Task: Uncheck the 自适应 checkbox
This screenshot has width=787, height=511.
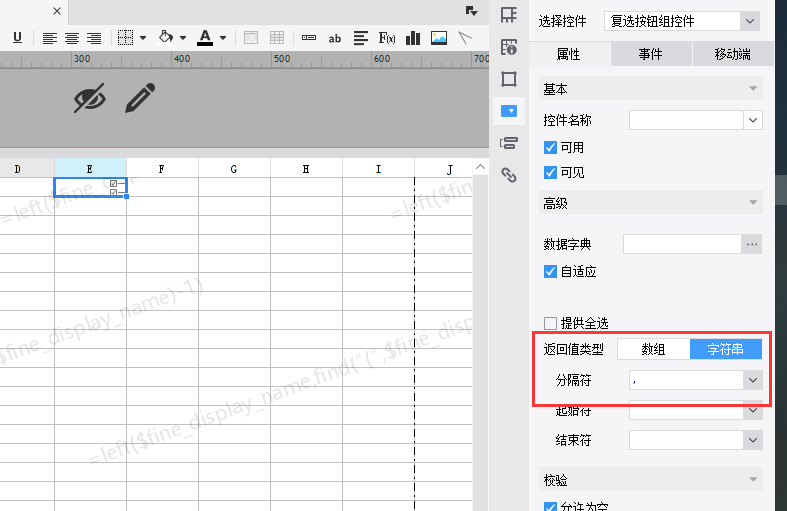Action: coord(550,272)
